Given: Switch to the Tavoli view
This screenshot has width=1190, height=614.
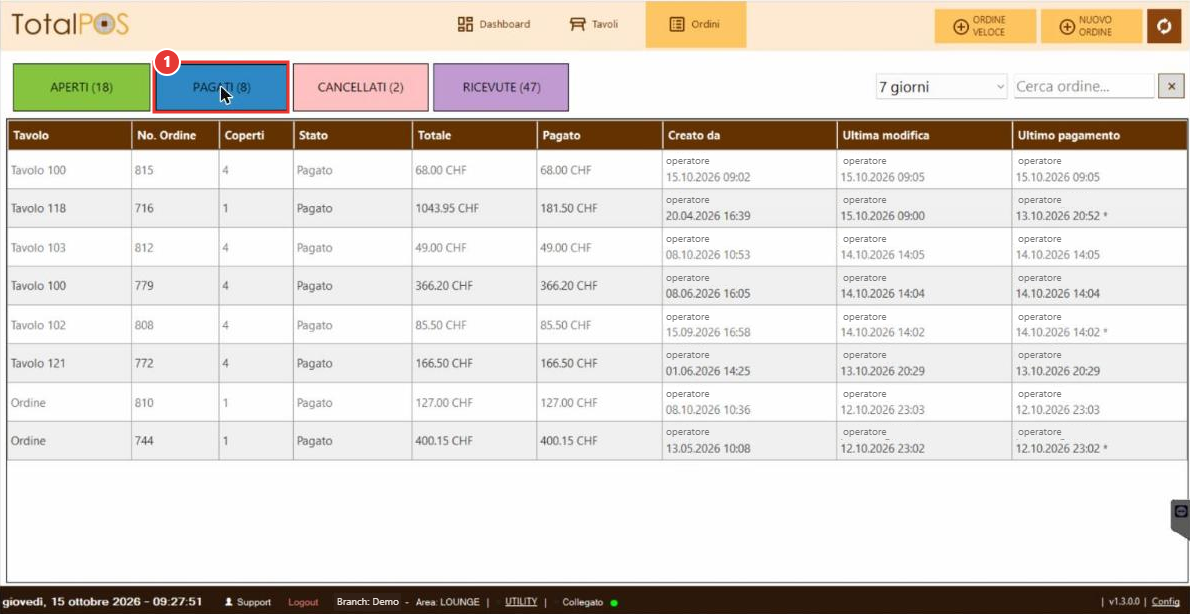Looking at the screenshot, I should pos(594,24).
